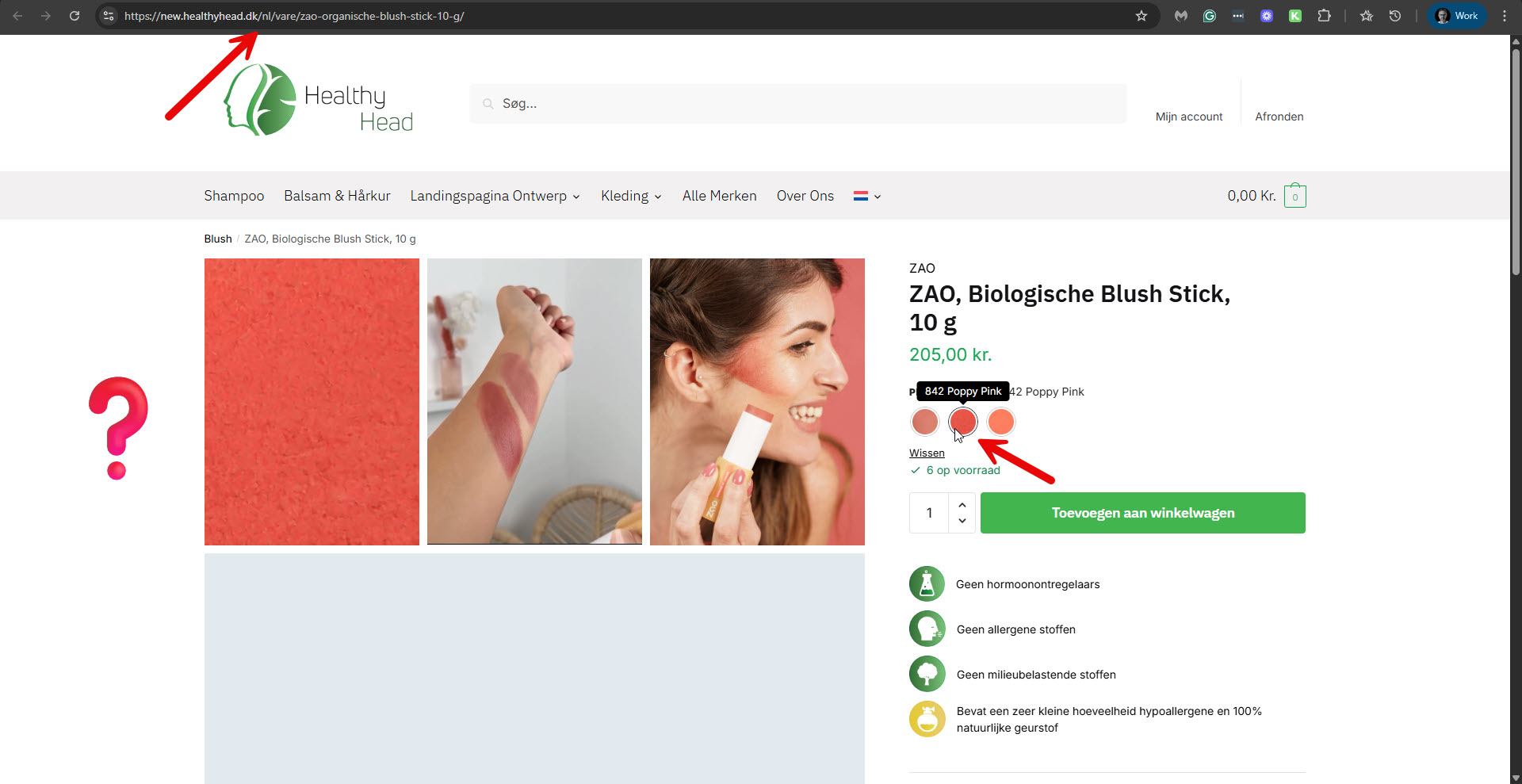Viewport: 1522px width, 784px height.
Task: Click the quantity input field
Action: point(930,513)
